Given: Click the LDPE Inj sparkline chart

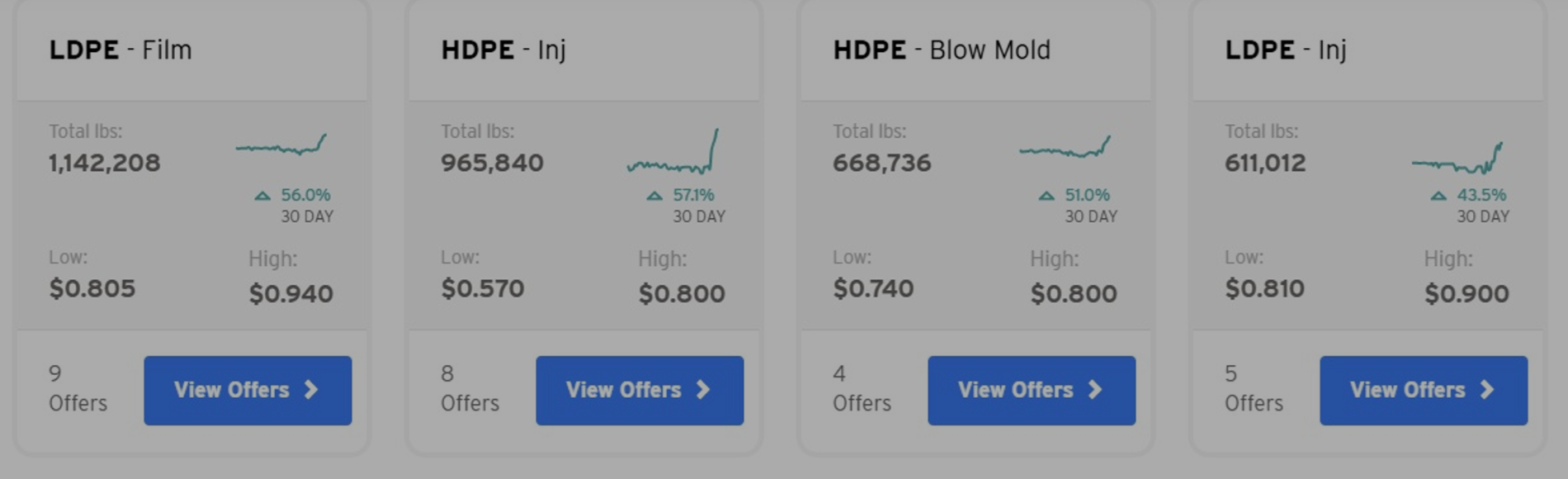Looking at the screenshot, I should 1457,158.
